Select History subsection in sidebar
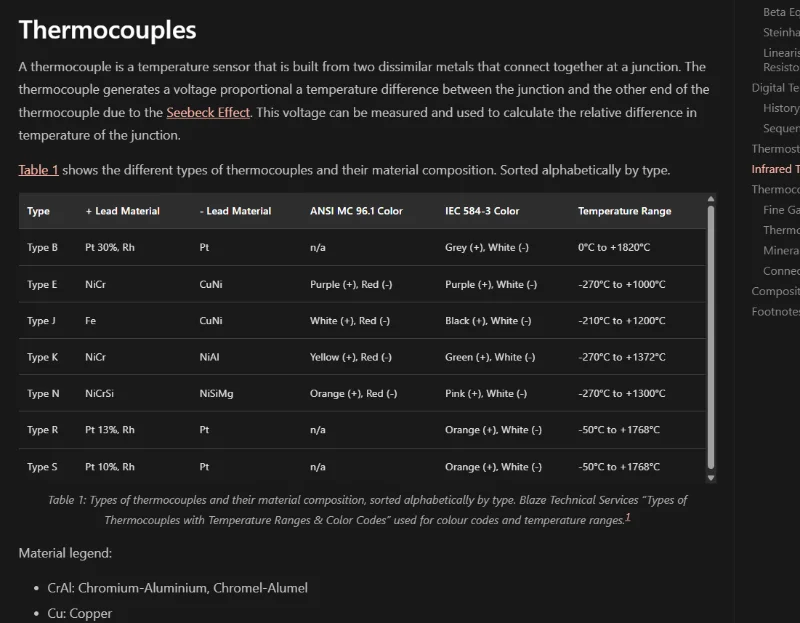800x623 pixels. 781,108
